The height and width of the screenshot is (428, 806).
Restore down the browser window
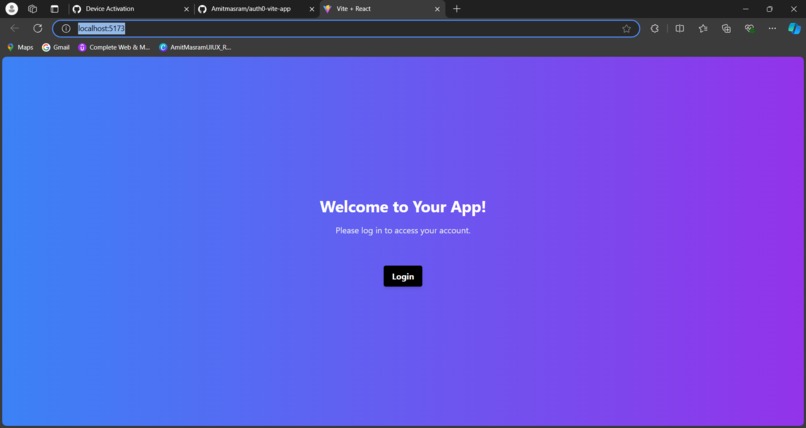(769, 9)
